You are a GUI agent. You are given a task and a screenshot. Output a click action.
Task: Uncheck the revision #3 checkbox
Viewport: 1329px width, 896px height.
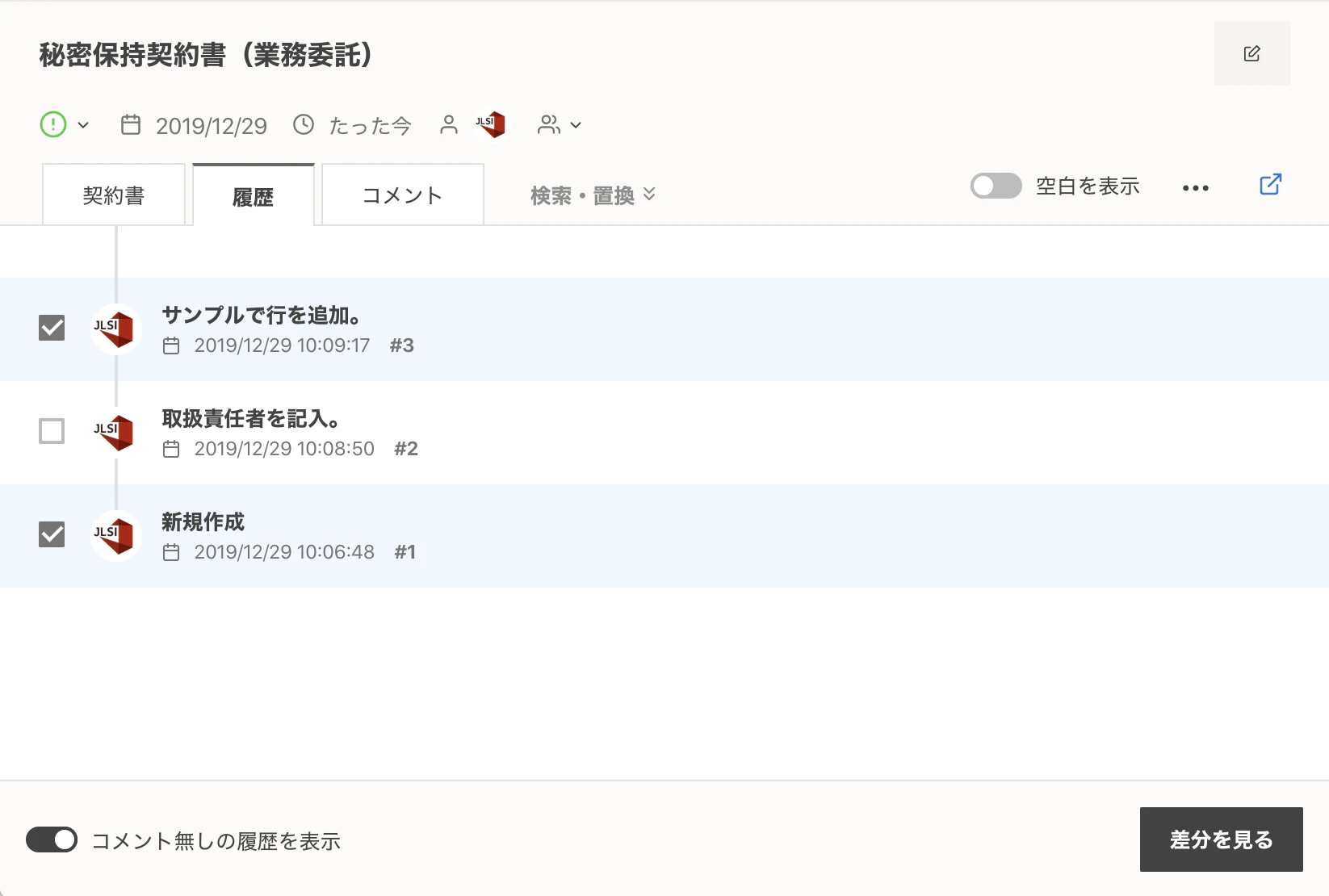[52, 328]
